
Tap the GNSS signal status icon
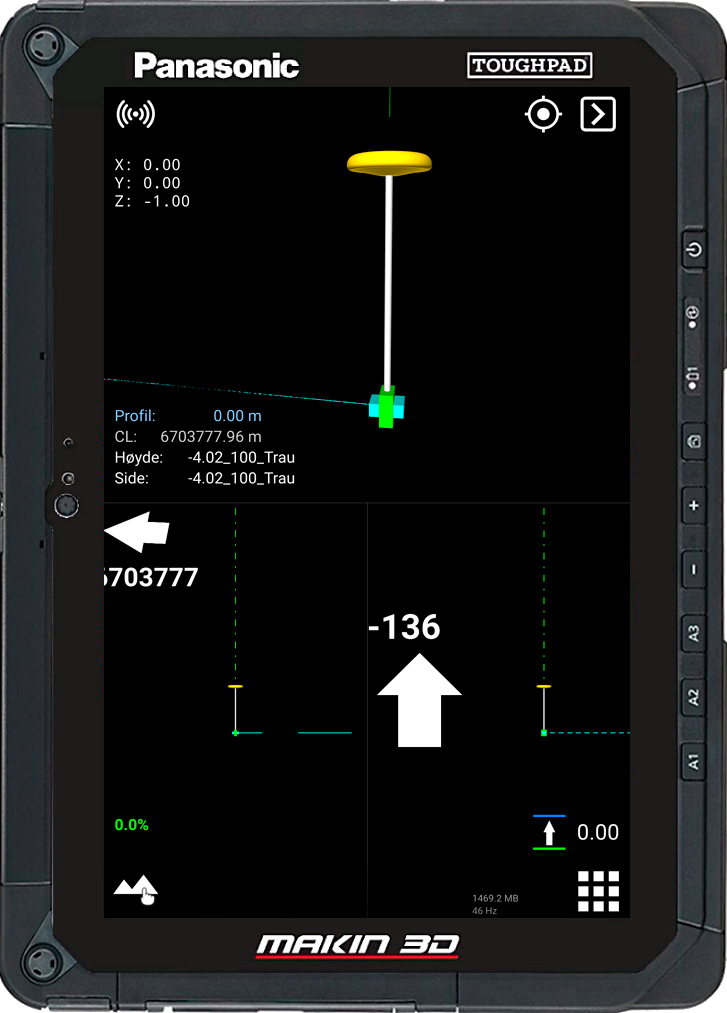136,114
